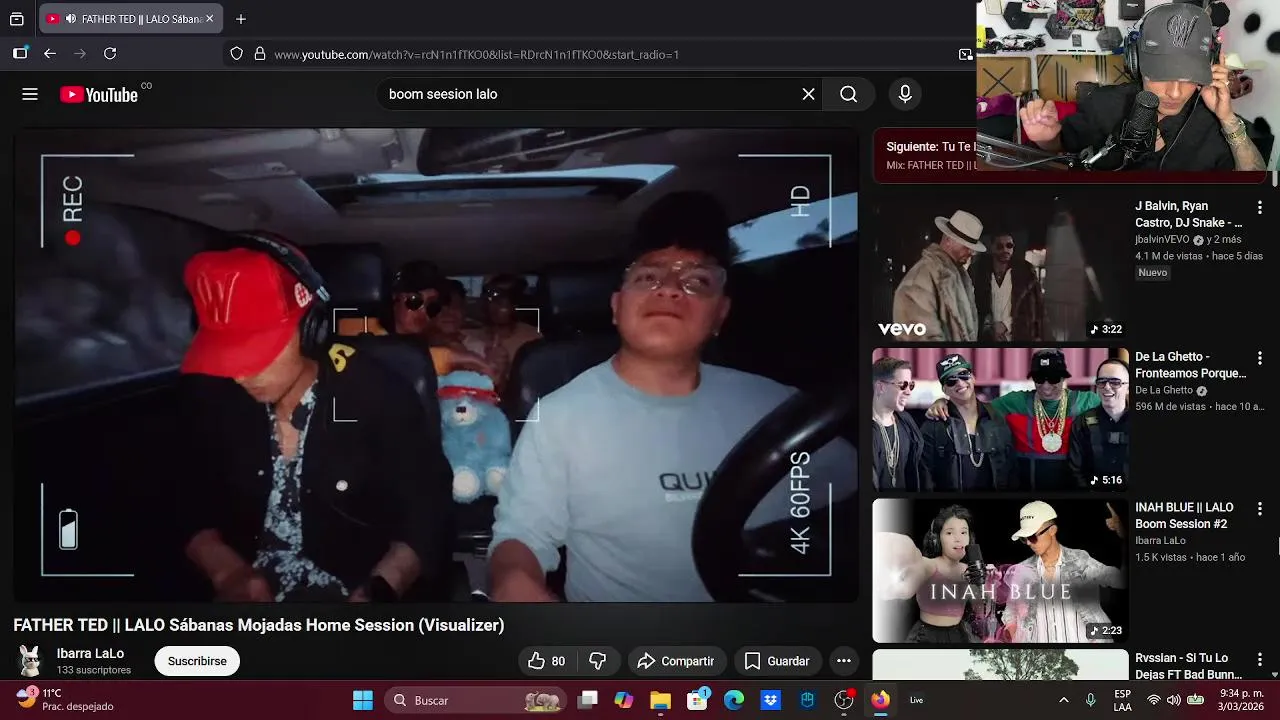Viewport: 1280px width, 720px height.
Task: Dislike the video with the thumbs-down button
Action: coord(598,661)
